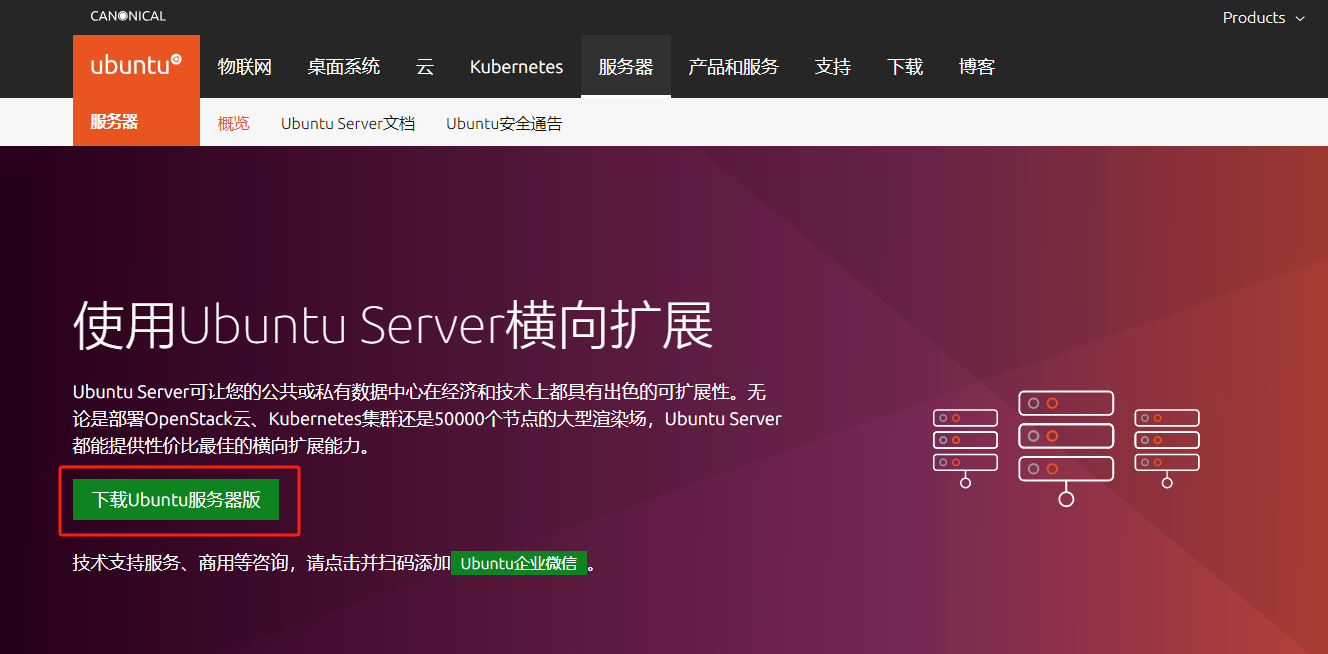Open the 支持 menu item
The image size is (1328, 654).
[x=832, y=67]
